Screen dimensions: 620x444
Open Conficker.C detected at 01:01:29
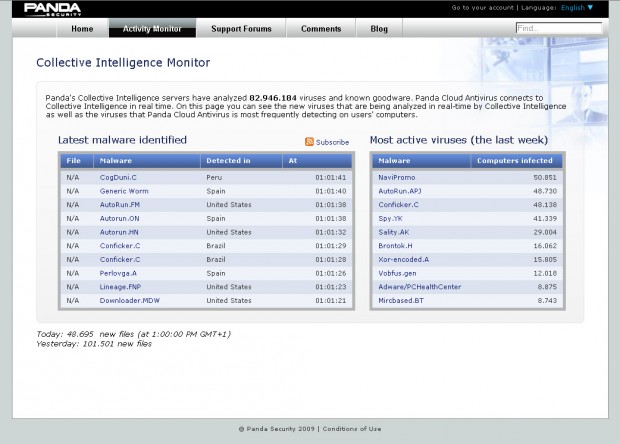pos(120,246)
